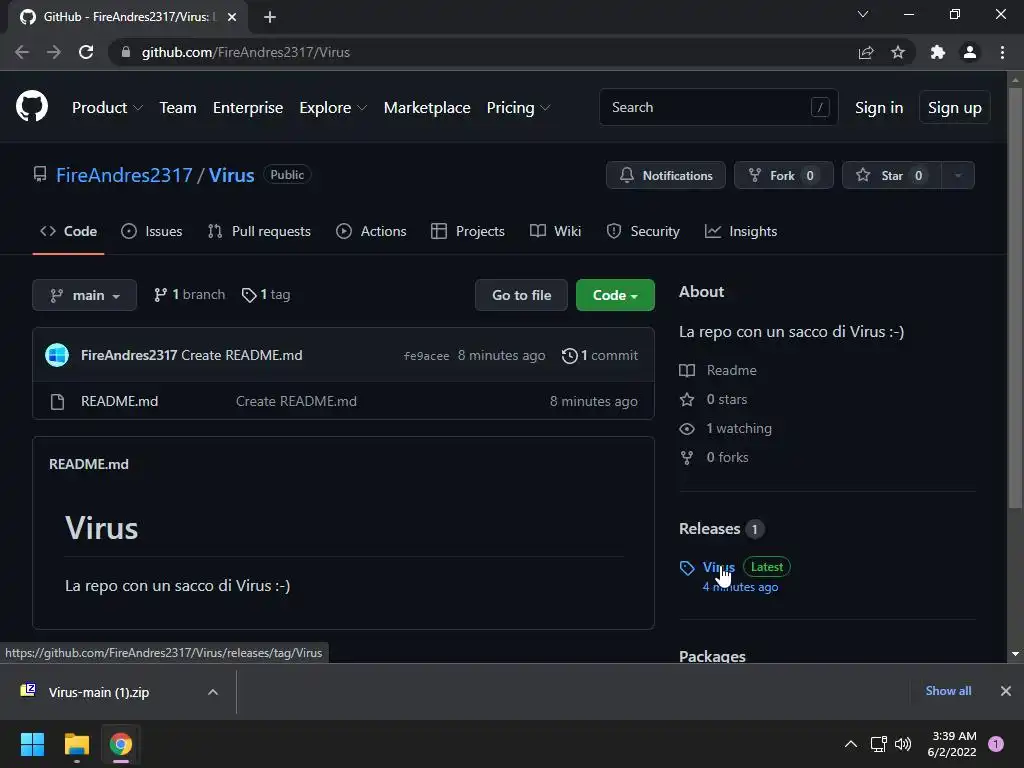Image resolution: width=1024 pixels, height=768 pixels.
Task: Open the Chrome three-dot menu
Action: click(1002, 52)
